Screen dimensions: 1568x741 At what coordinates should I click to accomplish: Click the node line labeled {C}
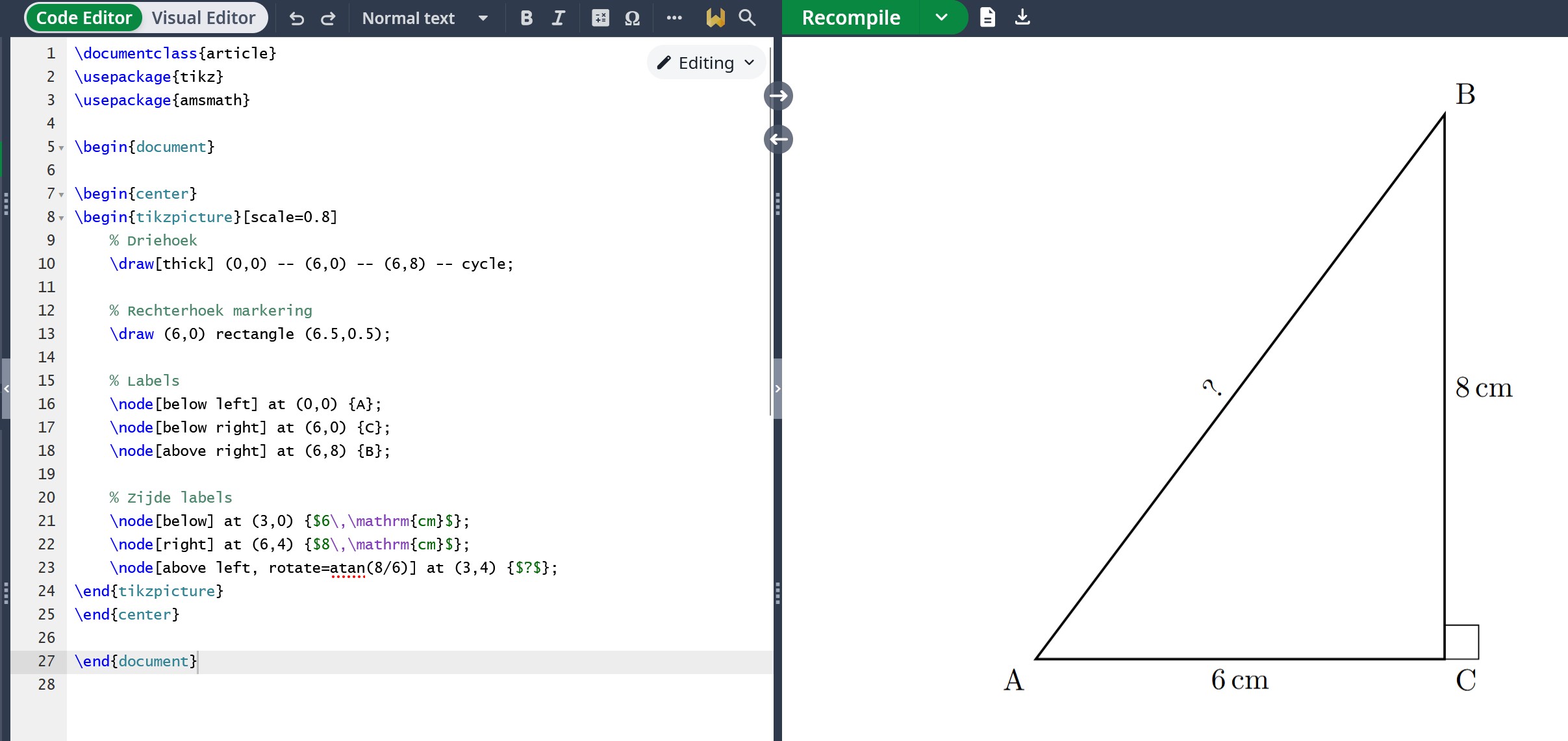[250, 427]
